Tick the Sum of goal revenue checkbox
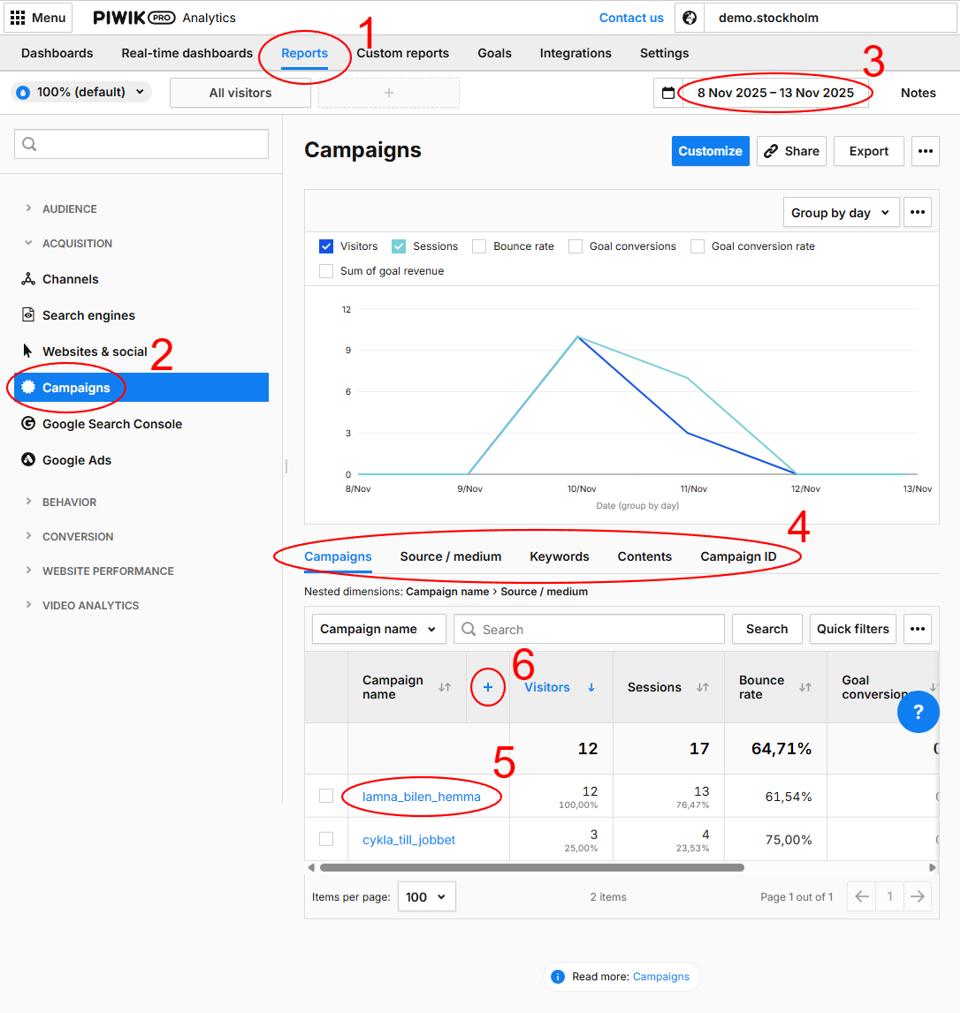960x1013 pixels. click(326, 271)
